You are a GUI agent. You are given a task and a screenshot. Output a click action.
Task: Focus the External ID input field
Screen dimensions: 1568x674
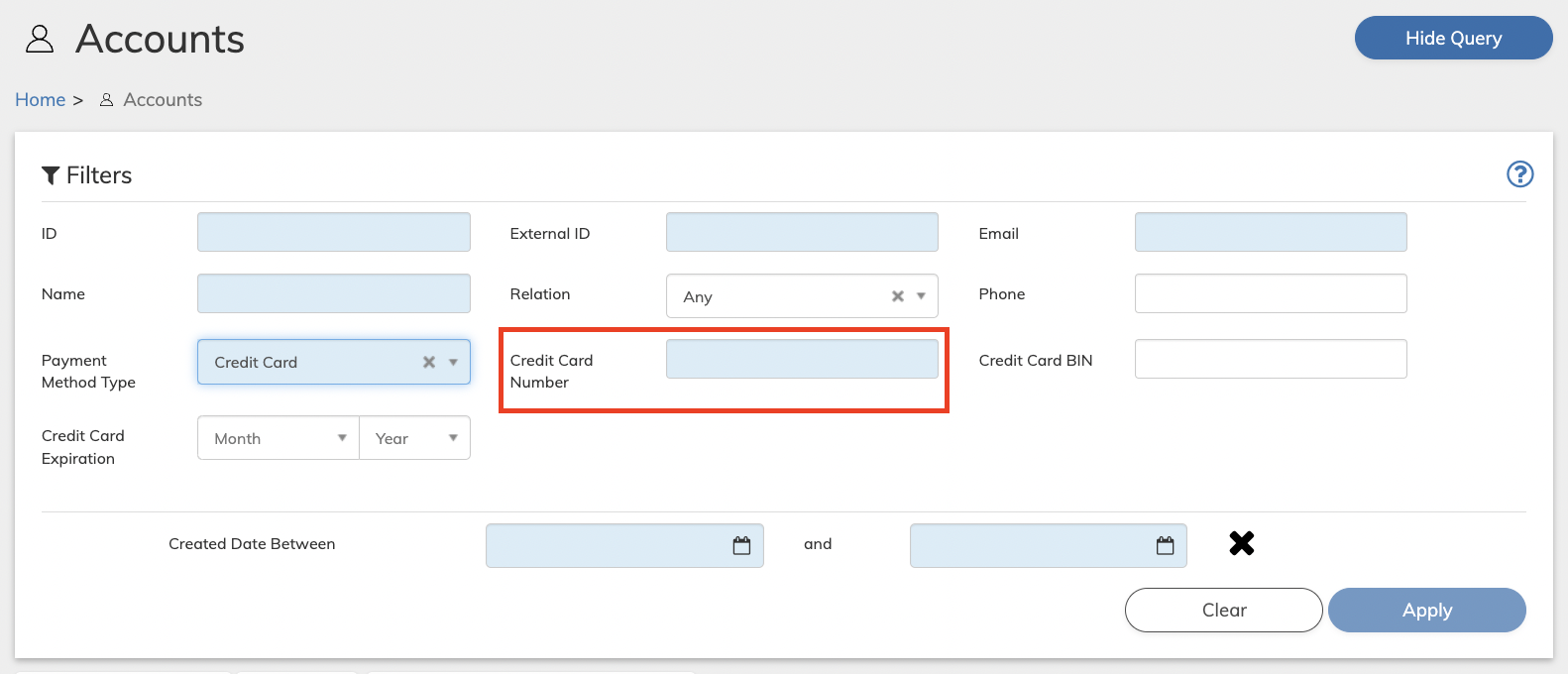tap(802, 232)
